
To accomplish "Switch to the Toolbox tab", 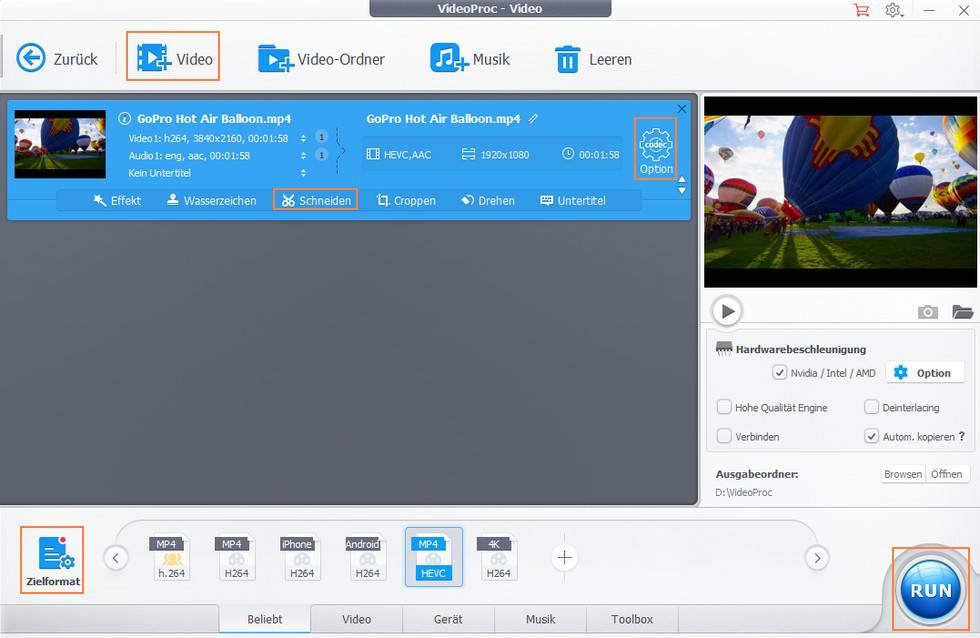I will tap(632, 619).
